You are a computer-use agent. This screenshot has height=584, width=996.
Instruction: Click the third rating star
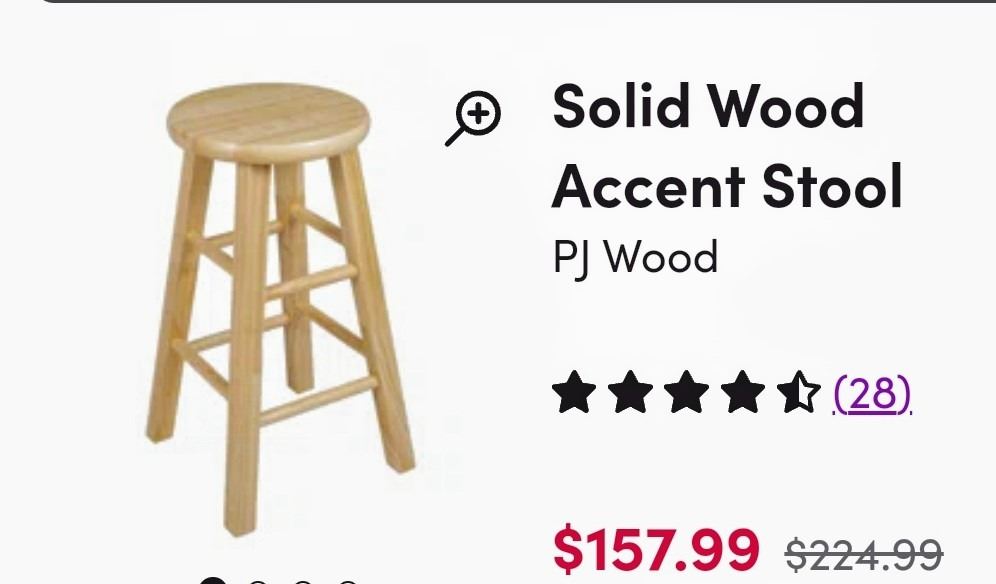point(686,392)
